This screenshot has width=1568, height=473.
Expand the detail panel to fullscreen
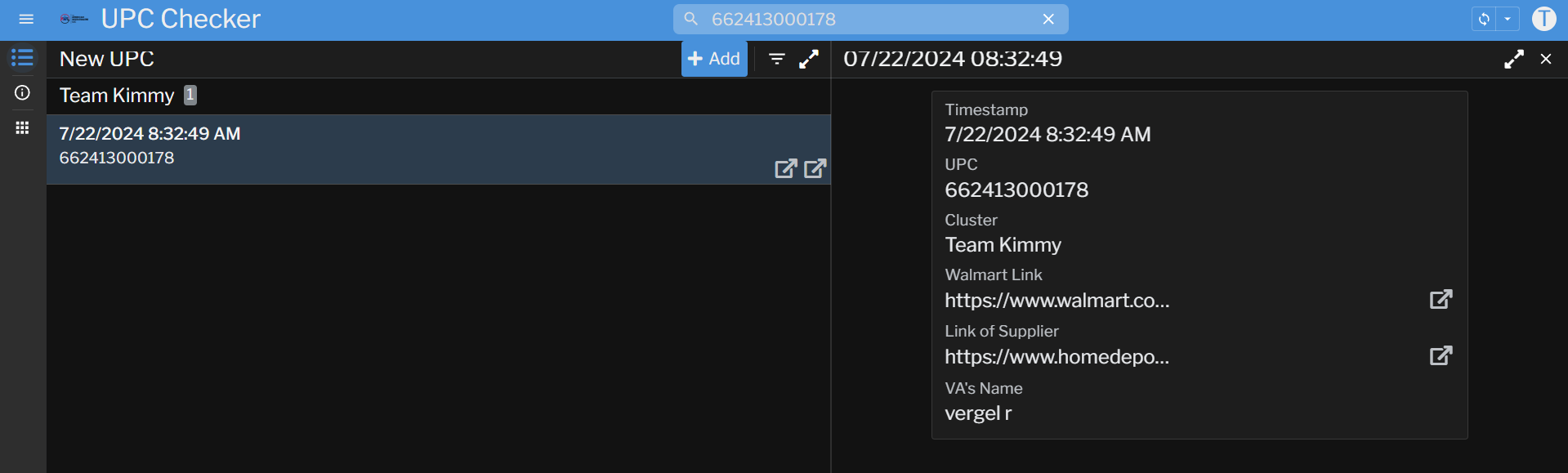click(1513, 59)
